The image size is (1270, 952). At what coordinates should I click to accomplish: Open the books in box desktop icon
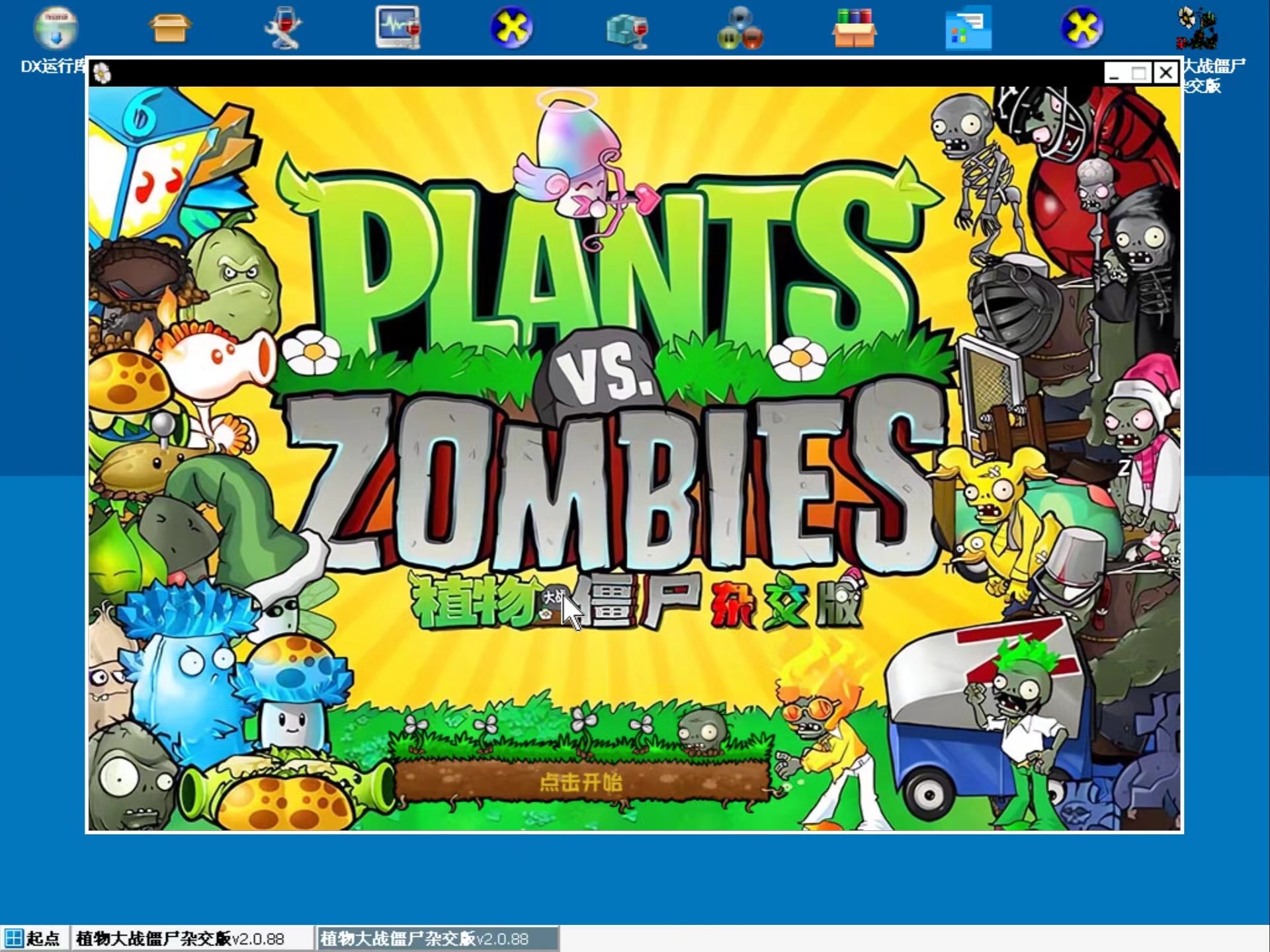(854, 28)
